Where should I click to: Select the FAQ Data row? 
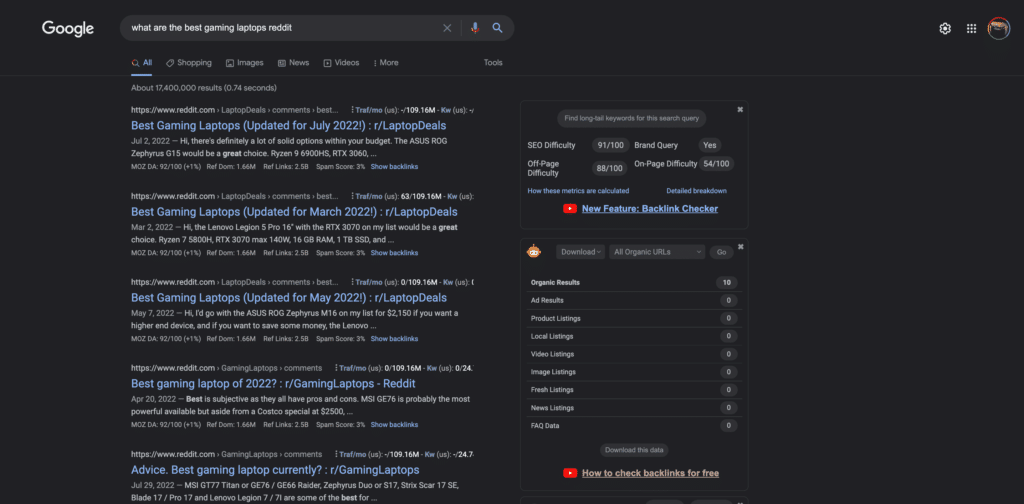633,426
